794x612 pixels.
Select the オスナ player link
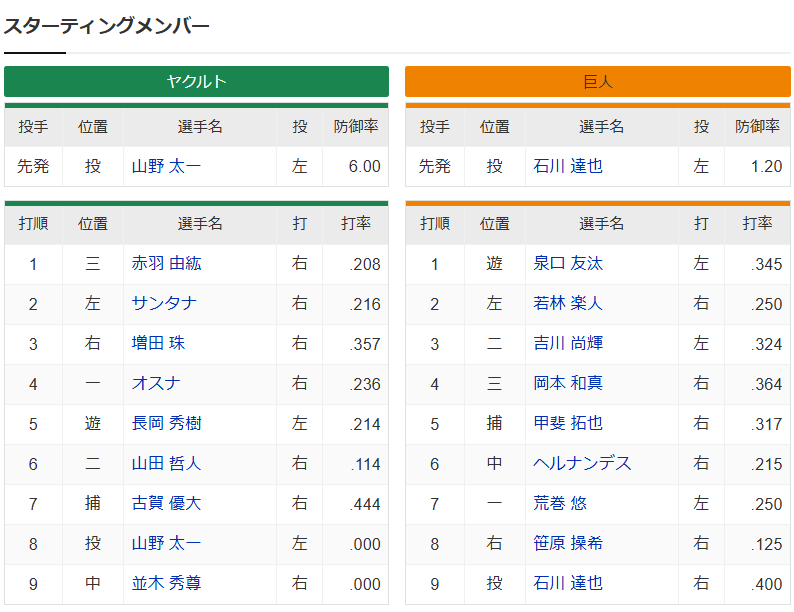pyautogui.click(x=156, y=384)
